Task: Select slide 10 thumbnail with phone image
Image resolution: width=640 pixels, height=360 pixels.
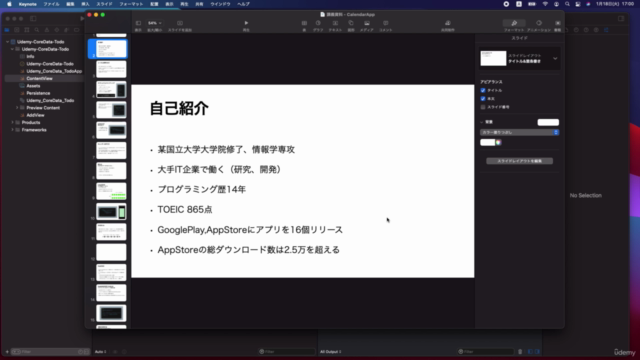Action: pyautogui.click(x=111, y=212)
